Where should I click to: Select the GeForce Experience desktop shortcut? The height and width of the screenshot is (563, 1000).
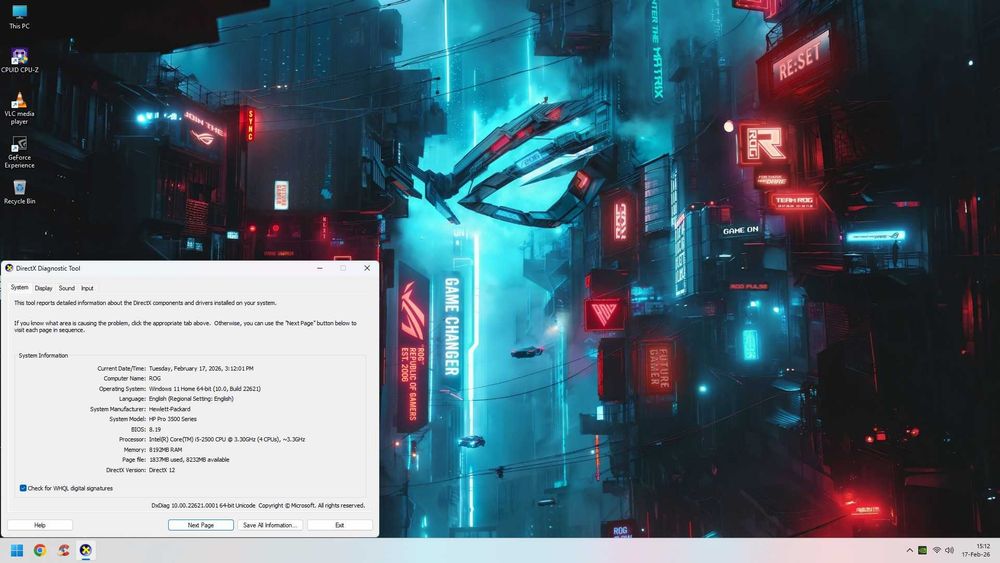[x=19, y=152]
